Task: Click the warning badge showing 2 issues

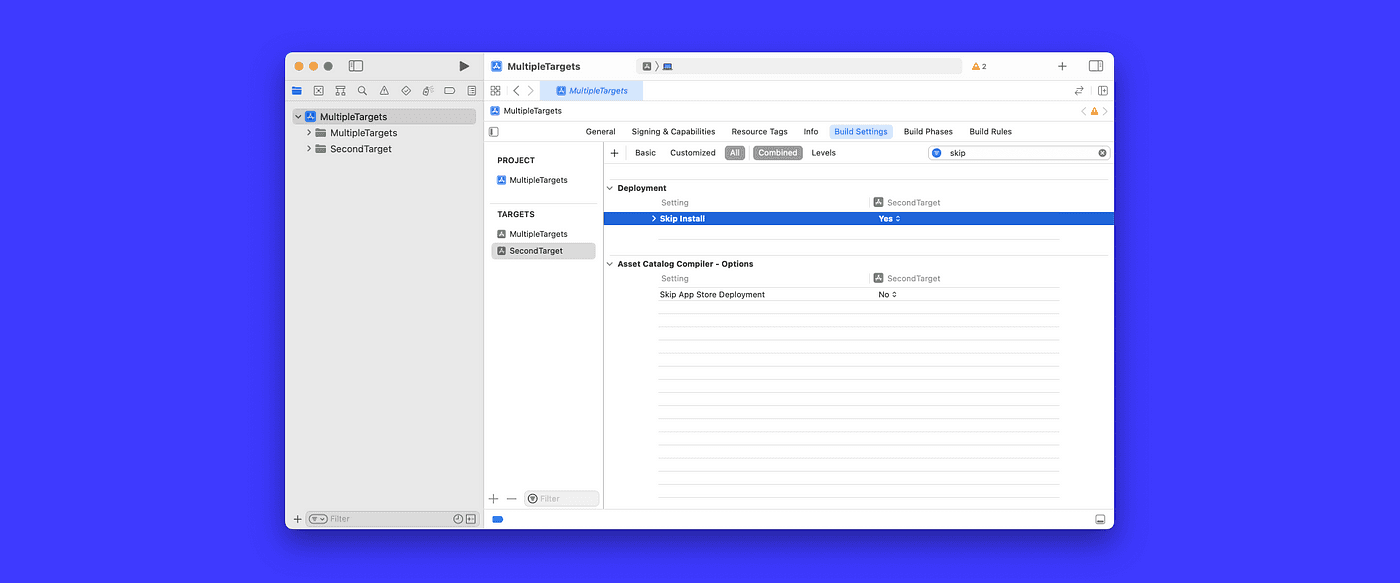Action: tap(978, 66)
